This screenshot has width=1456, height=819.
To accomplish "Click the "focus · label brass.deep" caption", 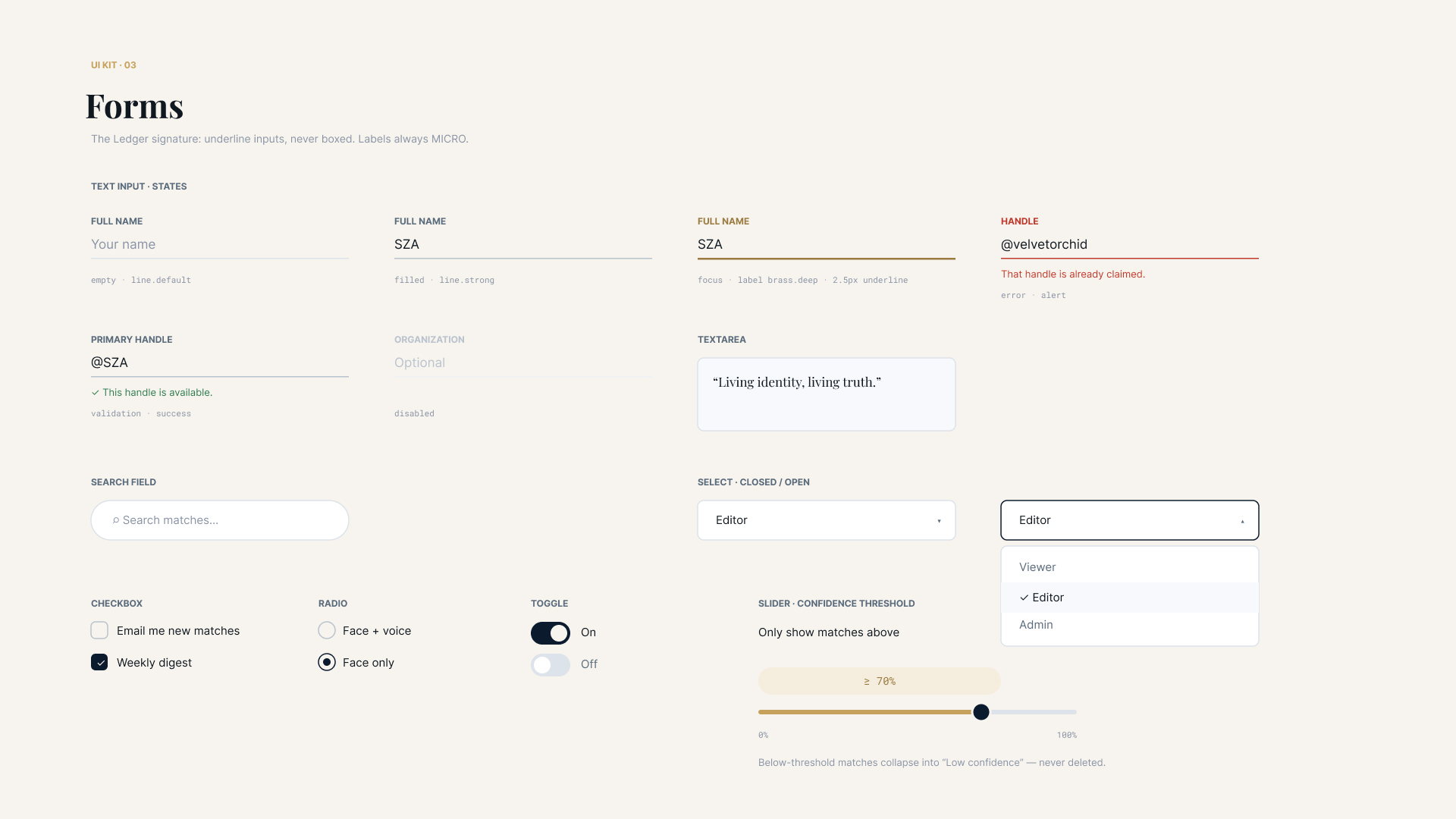I will tap(802, 281).
